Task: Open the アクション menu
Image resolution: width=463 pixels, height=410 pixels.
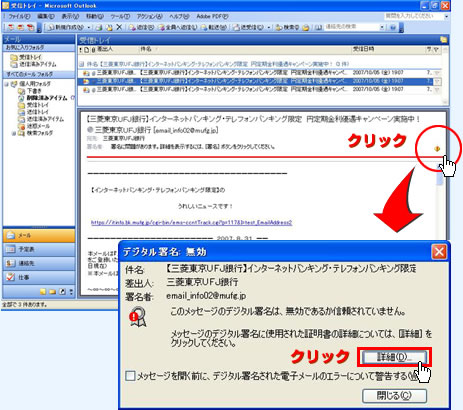Action: click(x=149, y=16)
